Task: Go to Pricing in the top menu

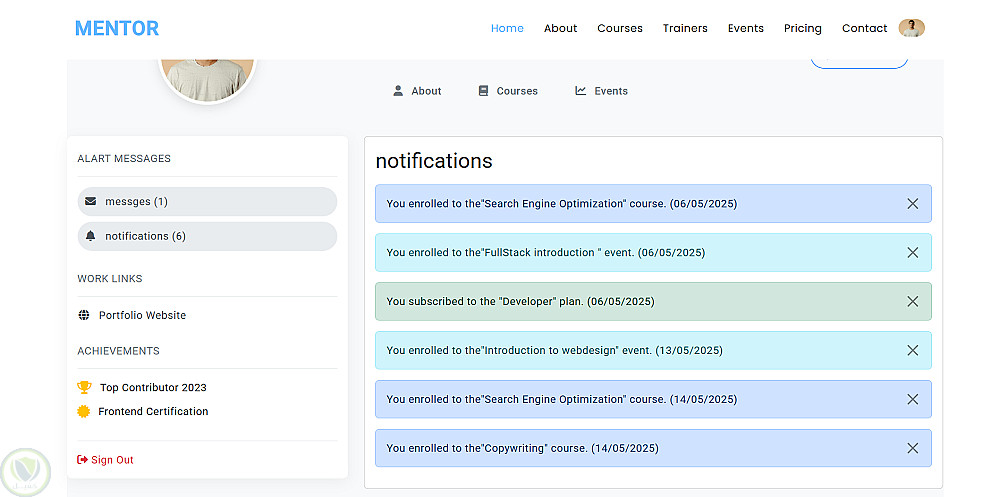Action: click(802, 28)
